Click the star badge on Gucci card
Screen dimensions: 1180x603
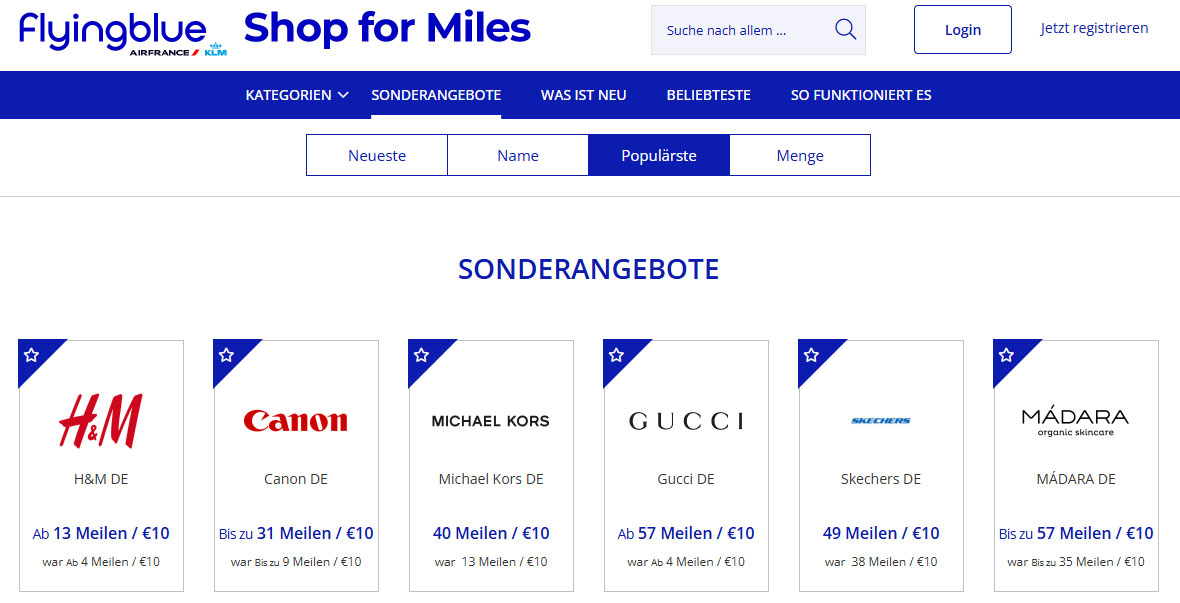coord(616,355)
